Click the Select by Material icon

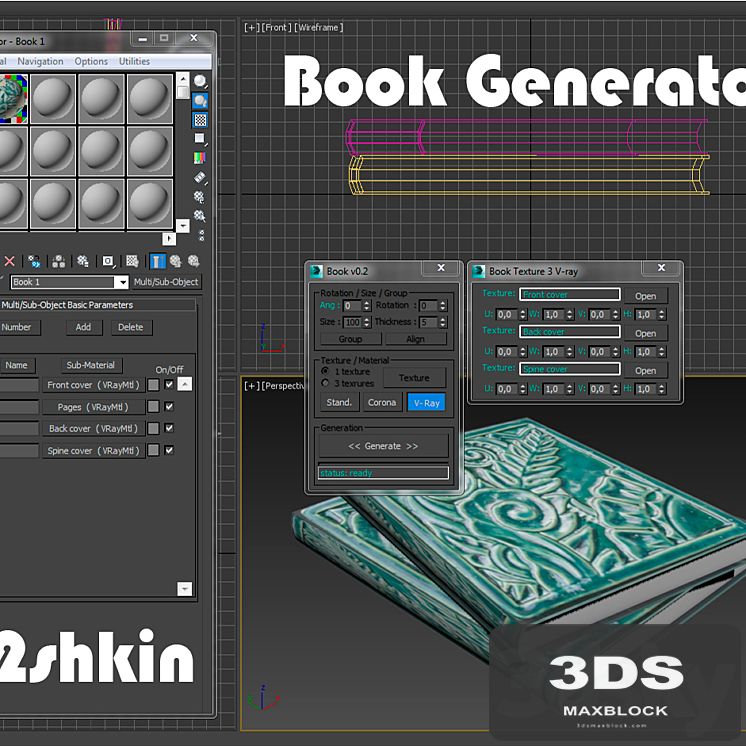tap(200, 216)
